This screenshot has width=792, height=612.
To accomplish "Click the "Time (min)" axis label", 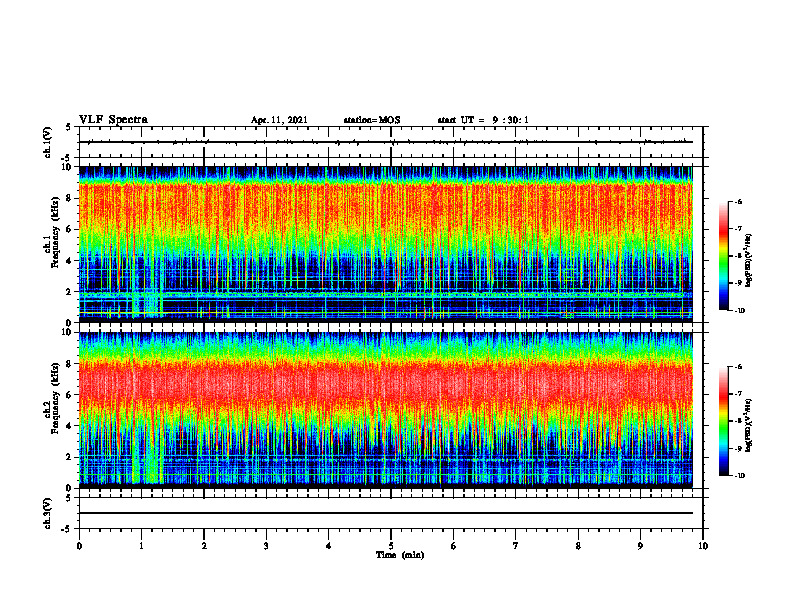I will 400,555.
